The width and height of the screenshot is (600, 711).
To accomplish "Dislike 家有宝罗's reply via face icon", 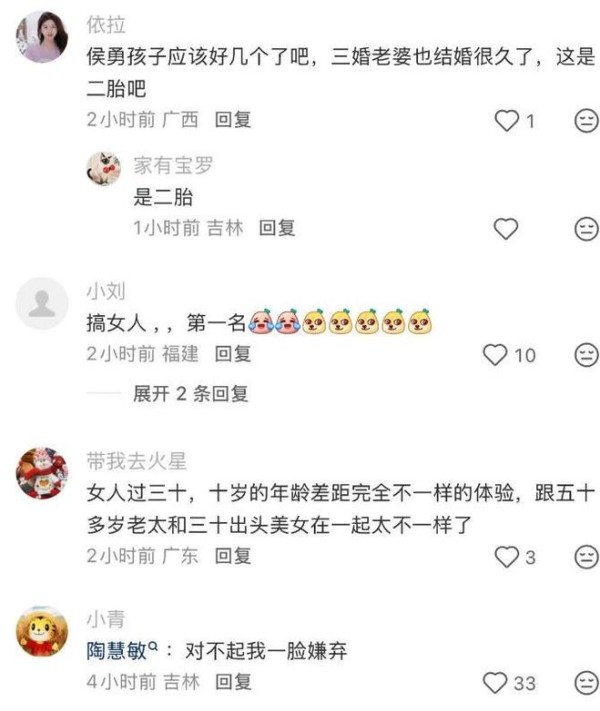I will pos(586,229).
